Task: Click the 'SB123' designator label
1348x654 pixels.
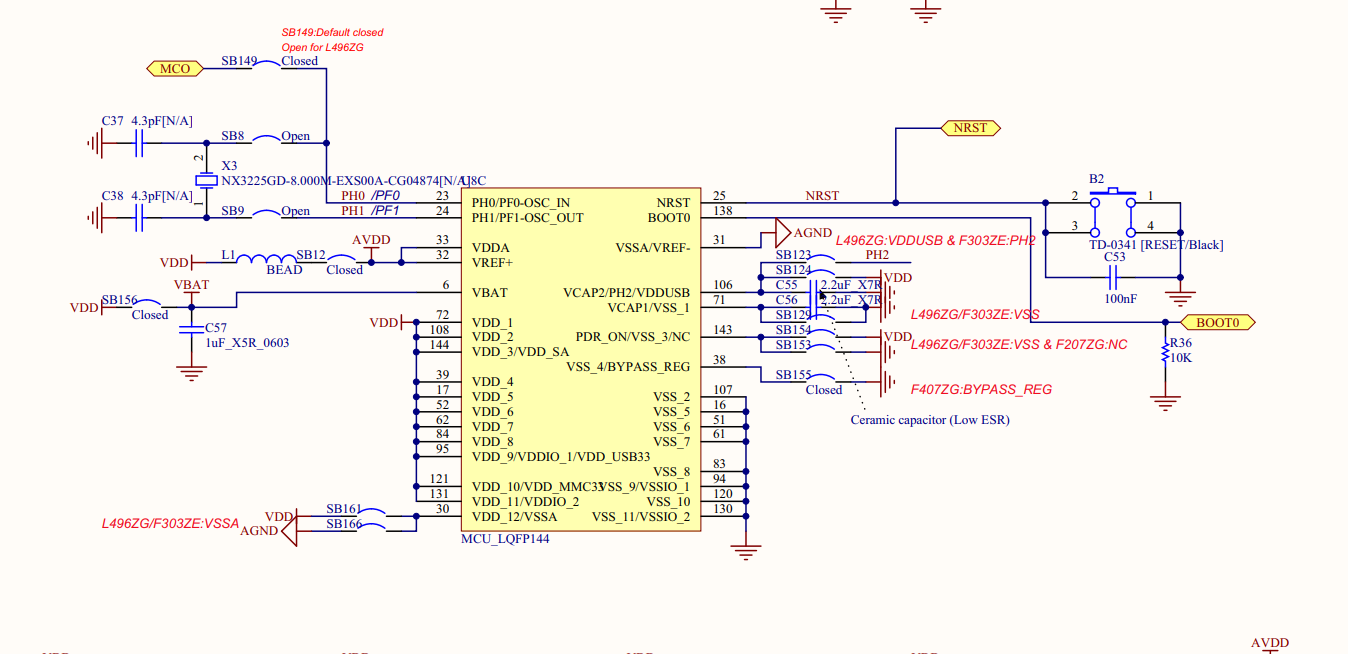Action: tap(793, 255)
